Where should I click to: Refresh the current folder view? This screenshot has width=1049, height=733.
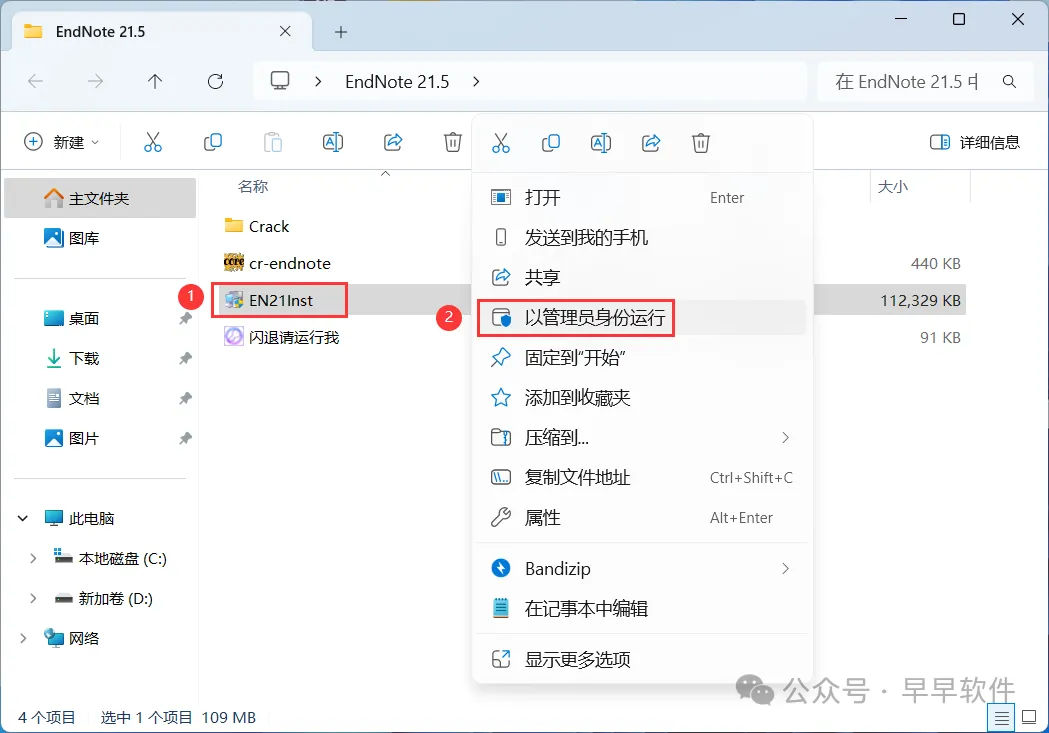coord(215,82)
